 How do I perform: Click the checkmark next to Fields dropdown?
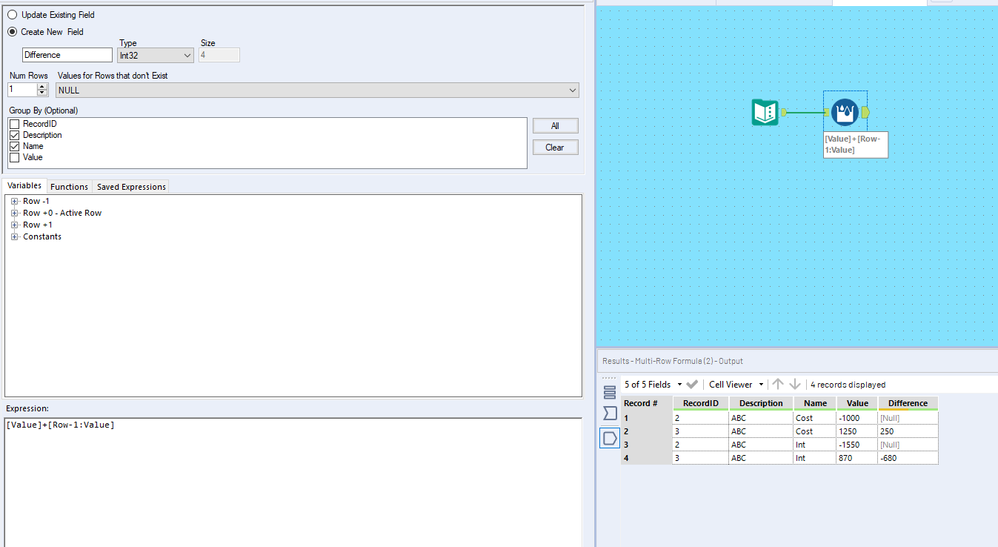coord(692,385)
